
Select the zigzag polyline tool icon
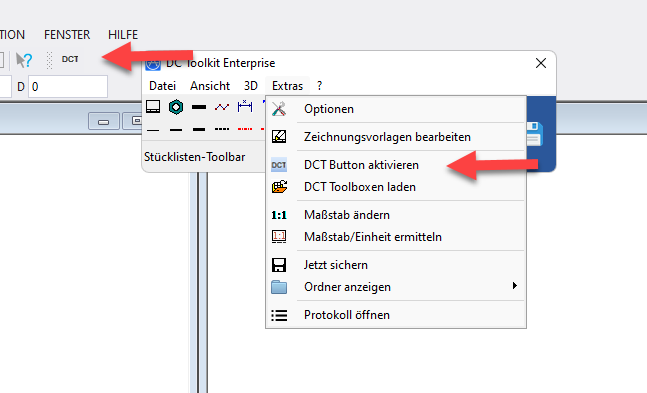(222, 107)
